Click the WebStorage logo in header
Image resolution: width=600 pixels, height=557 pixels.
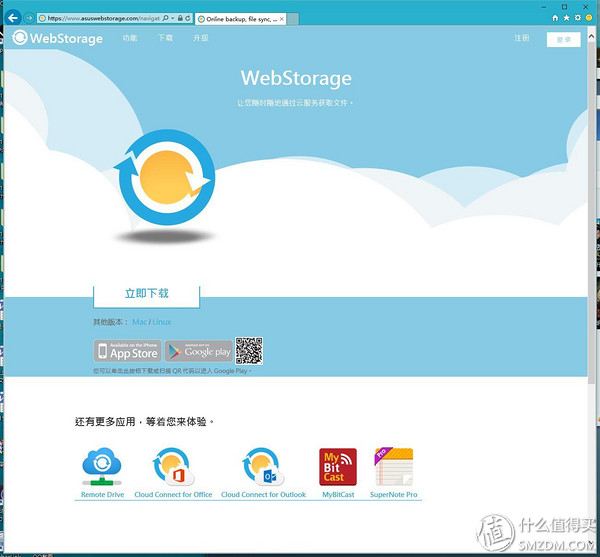pos(57,38)
